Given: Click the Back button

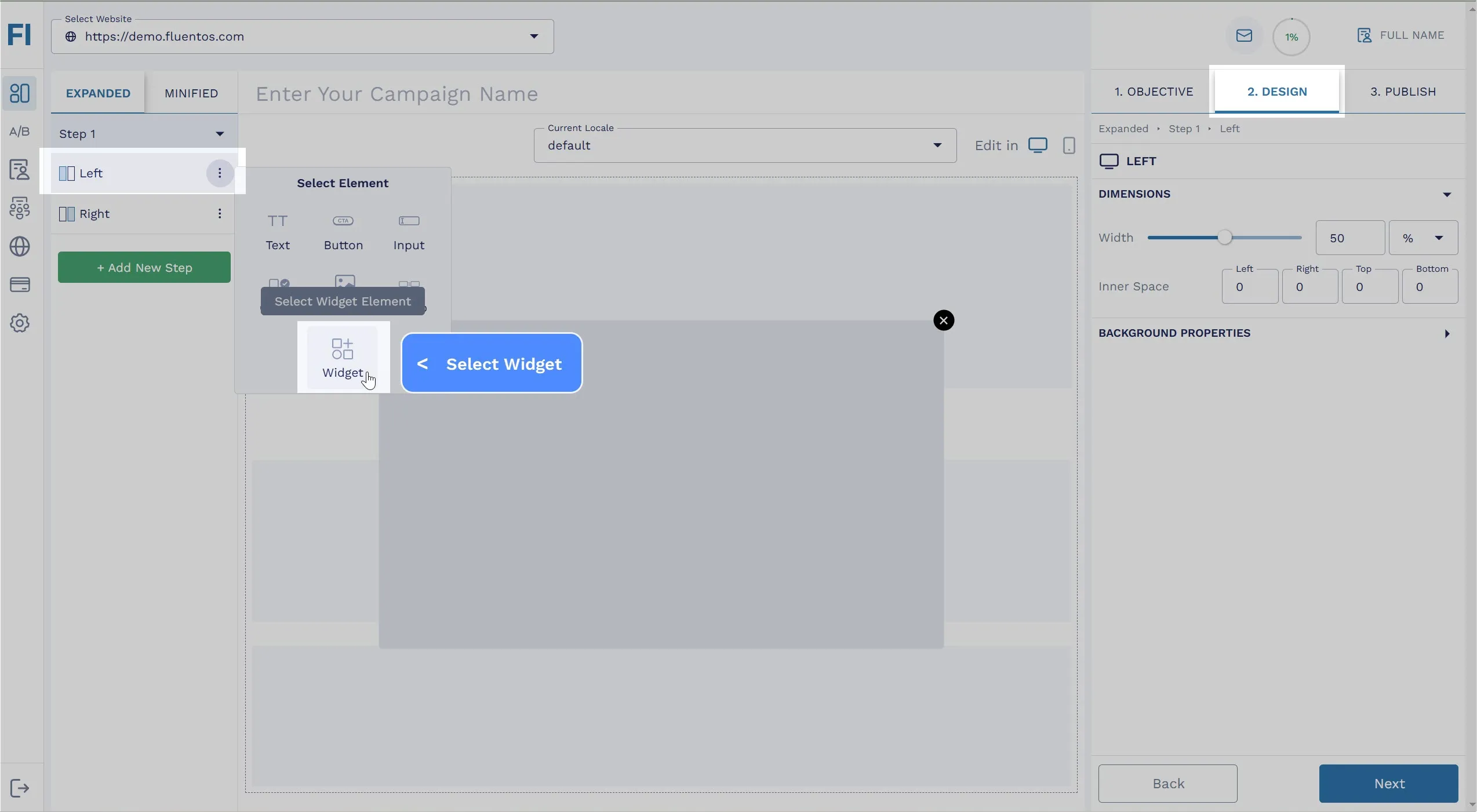Looking at the screenshot, I should [x=1167, y=784].
